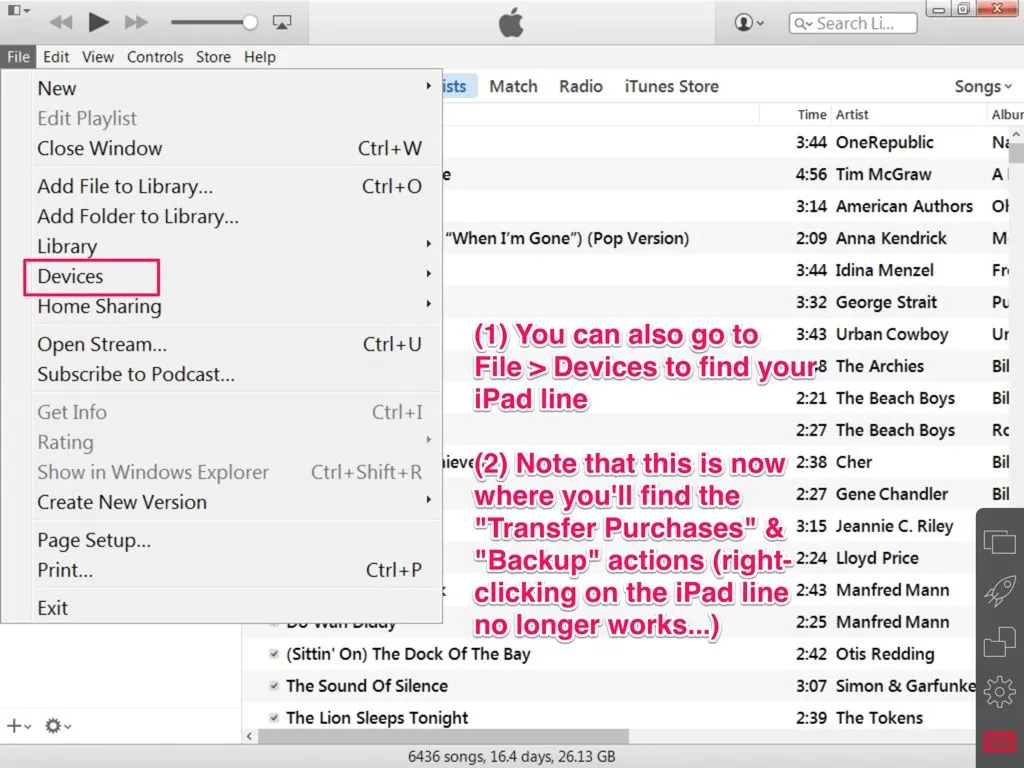Uncheck (Sittin' On) The Dock Of The Bay
Screen dimensions: 1024x768
(274, 654)
